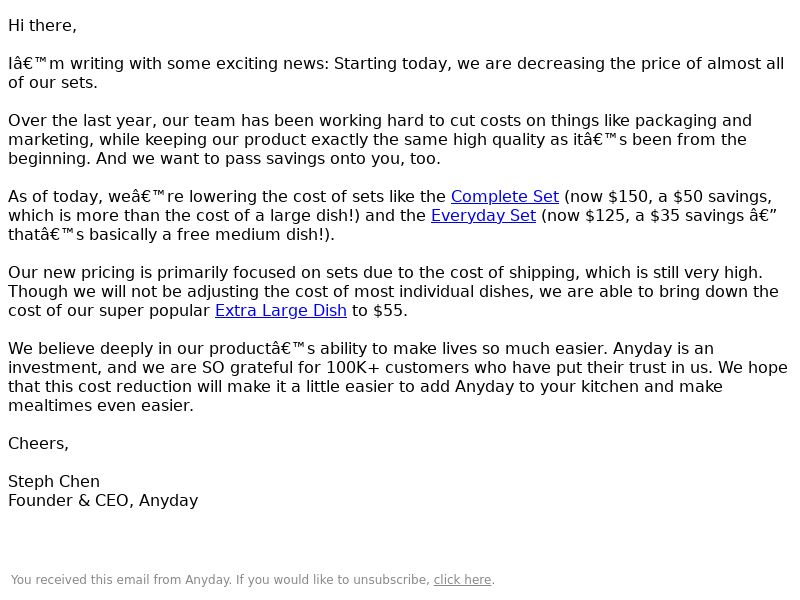Open the Complete Set link

point(505,197)
